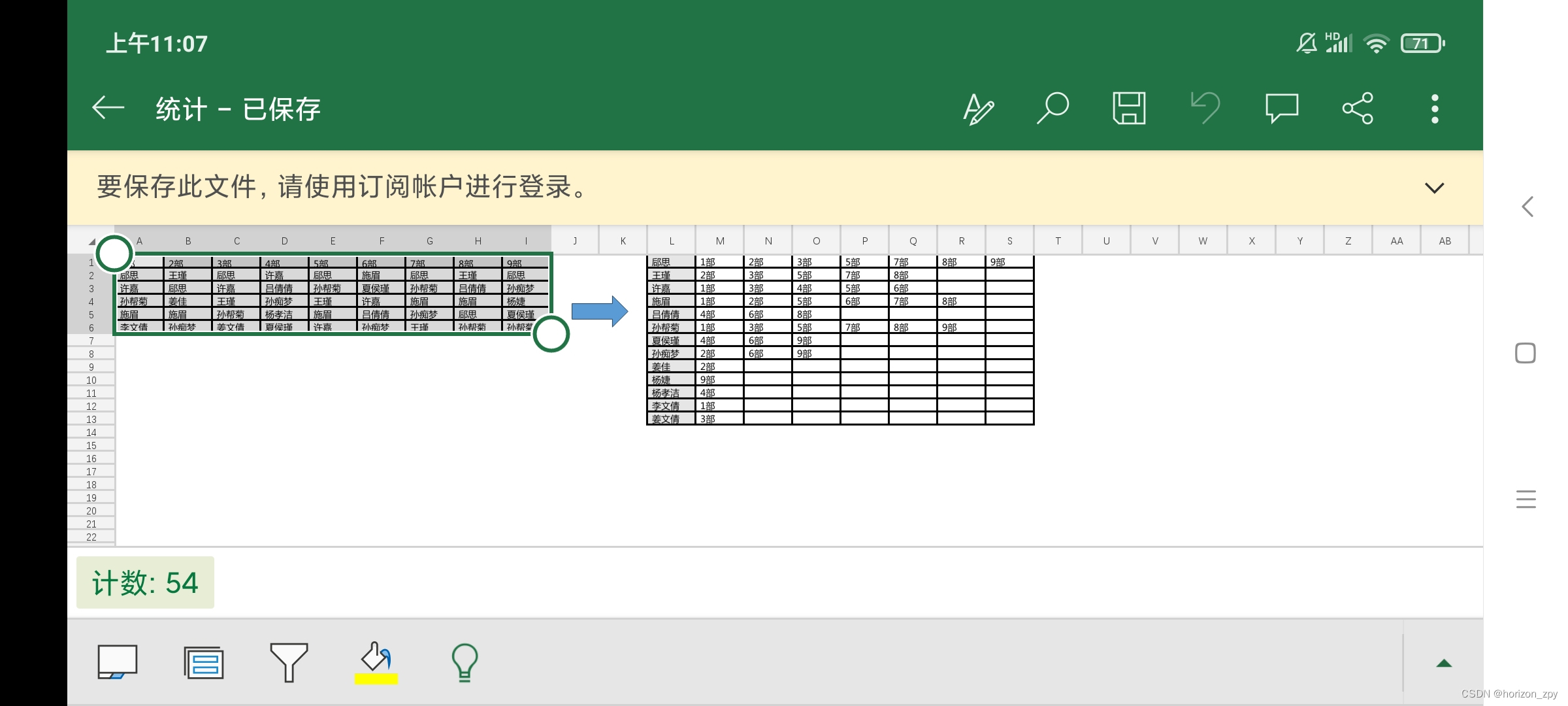The image size is (1568, 706).
Task: Open the comments bubble
Action: [1282, 109]
